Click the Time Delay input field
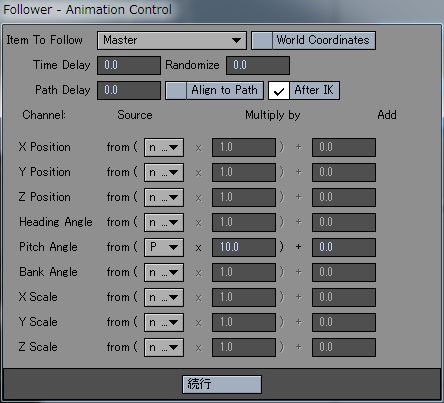The image size is (444, 403). [x=129, y=65]
